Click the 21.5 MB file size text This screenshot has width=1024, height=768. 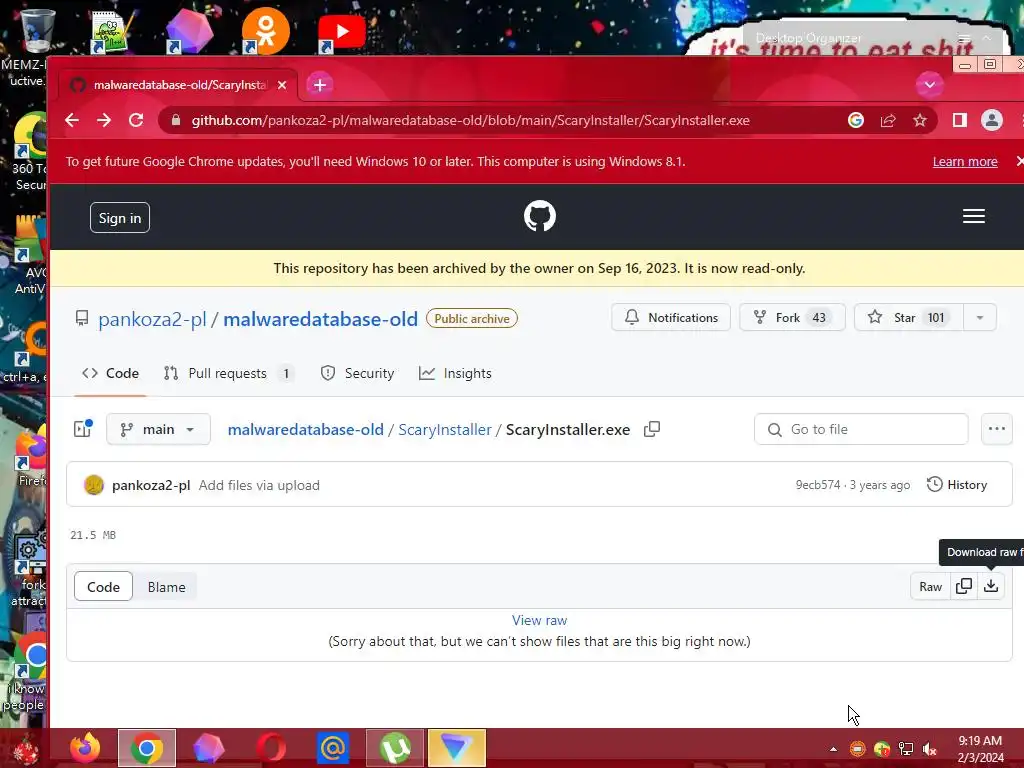click(x=93, y=535)
